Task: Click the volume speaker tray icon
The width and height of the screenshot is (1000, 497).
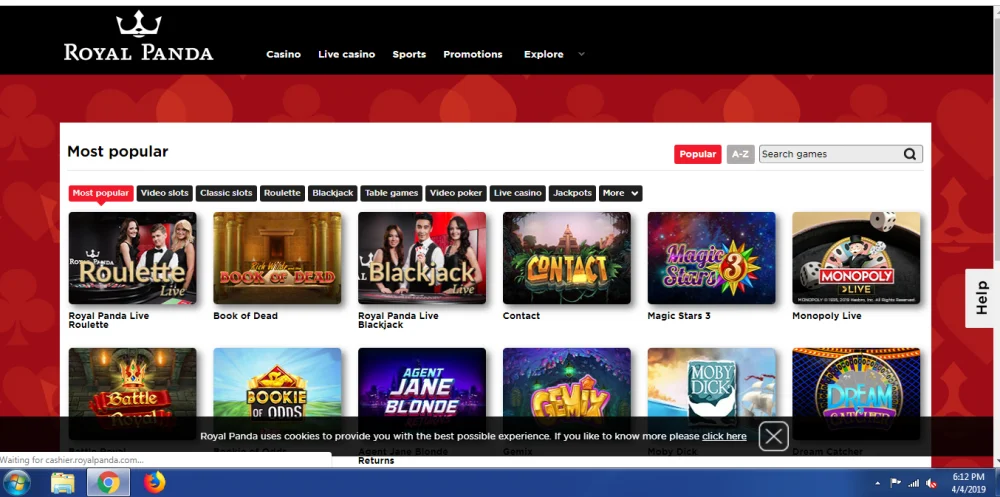Action: tap(931, 484)
